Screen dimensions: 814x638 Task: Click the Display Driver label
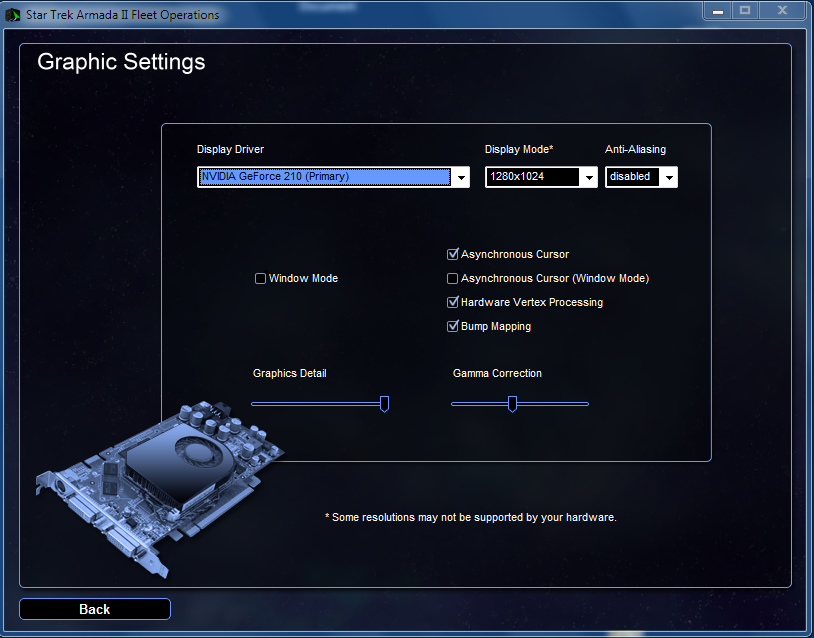[230, 150]
